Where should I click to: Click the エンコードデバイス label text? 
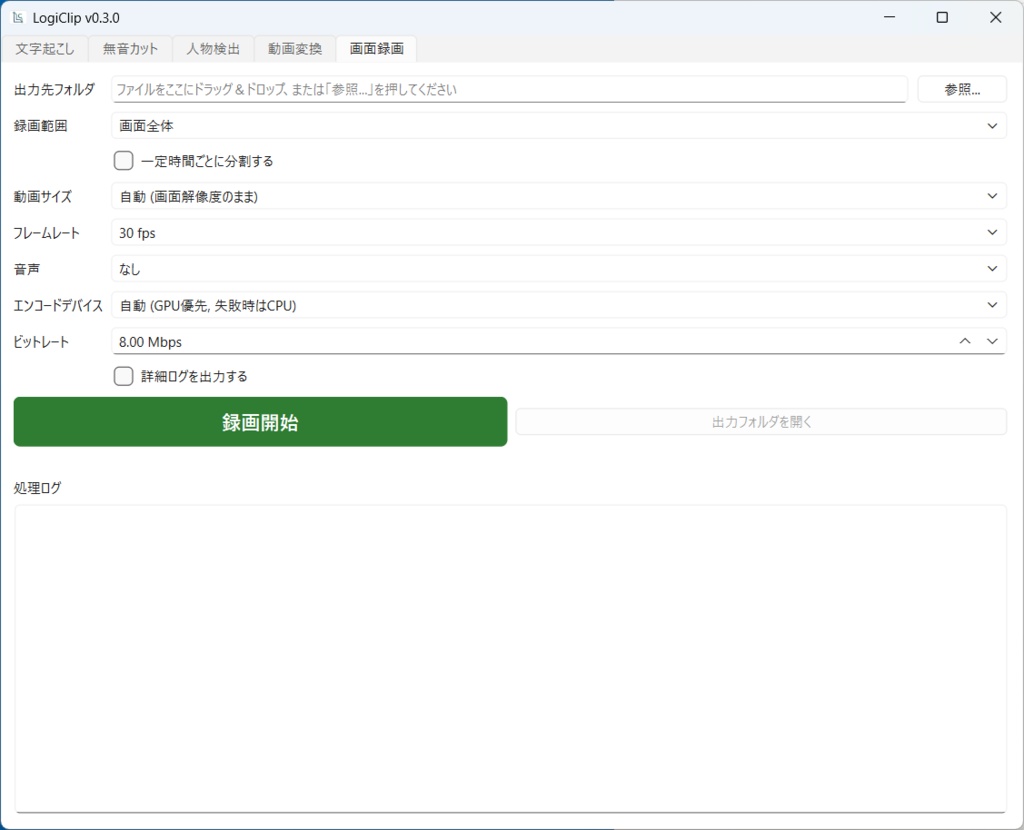(58, 305)
